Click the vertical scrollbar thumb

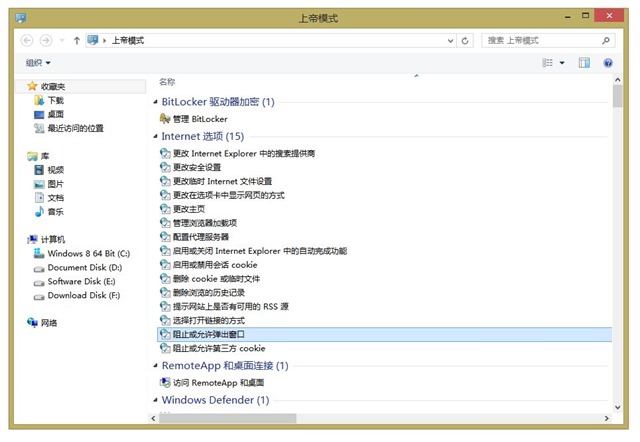(617, 96)
